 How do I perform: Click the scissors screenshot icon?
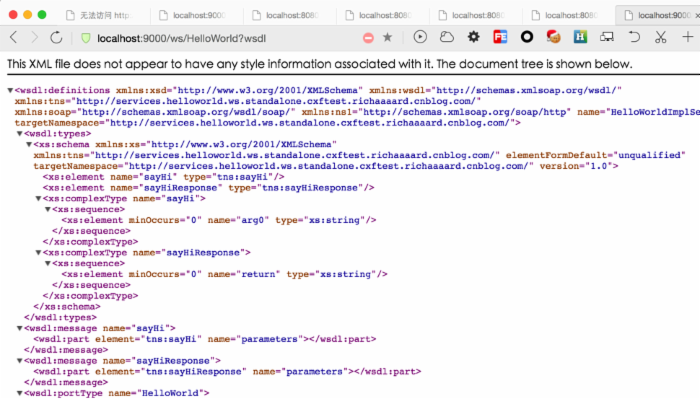pyautogui.click(x=661, y=37)
